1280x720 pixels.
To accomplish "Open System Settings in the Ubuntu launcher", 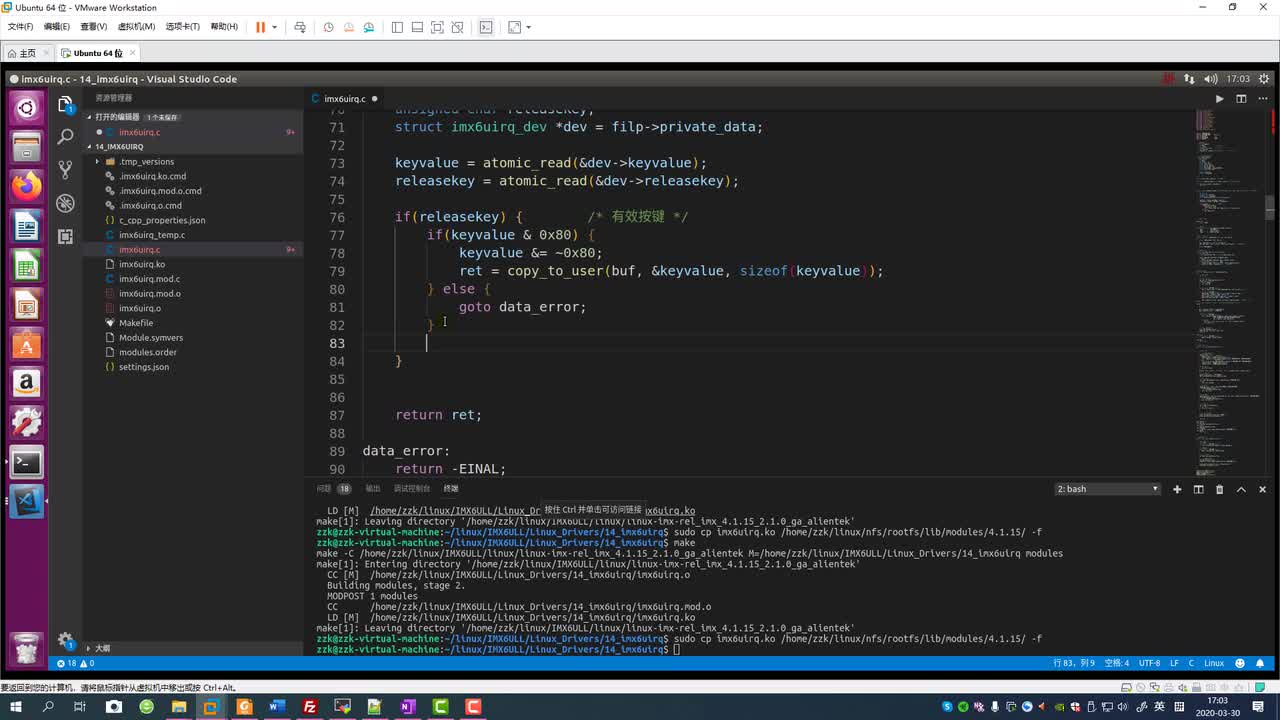I will [x=27, y=422].
